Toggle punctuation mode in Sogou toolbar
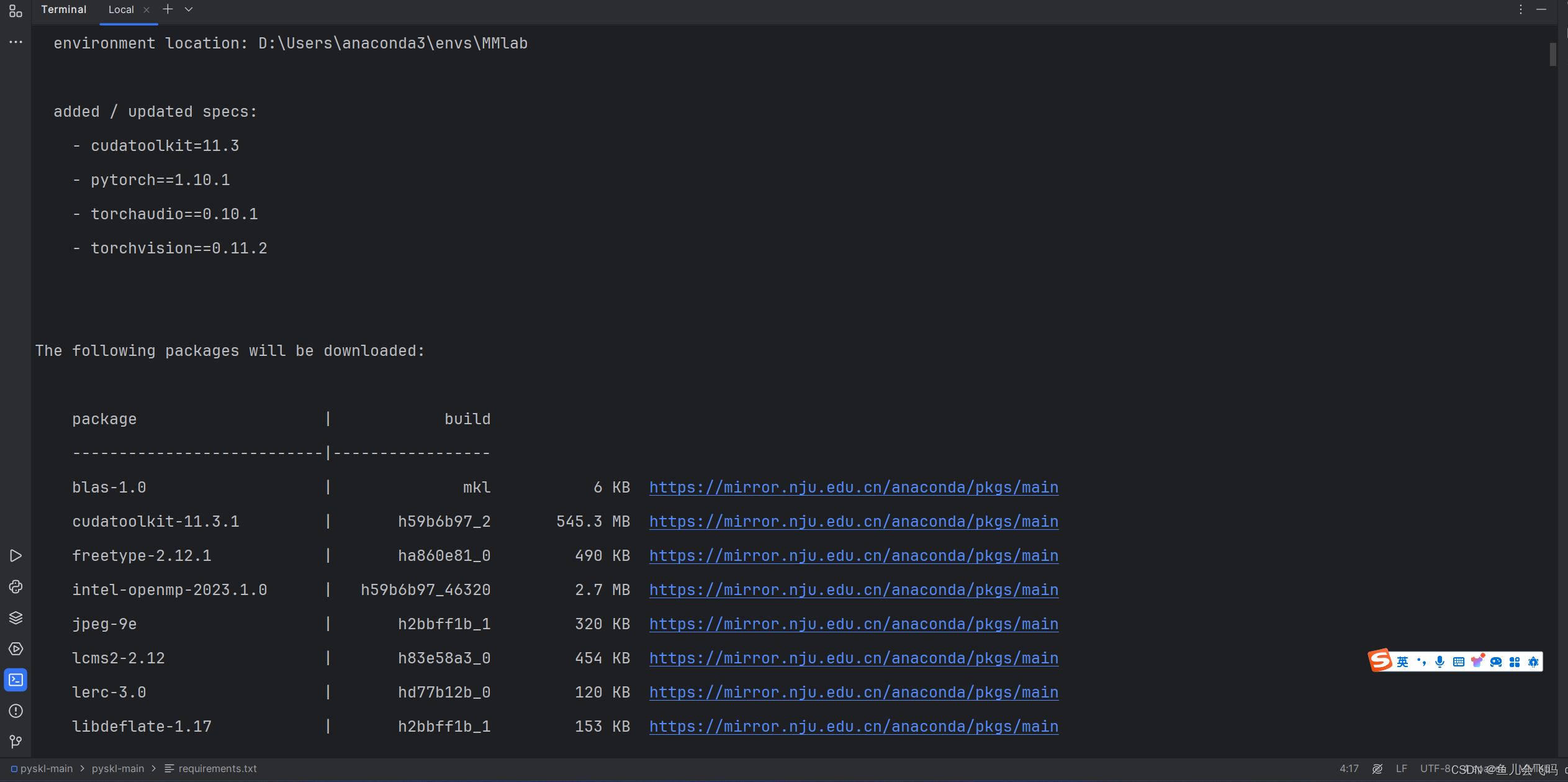 [1423, 661]
